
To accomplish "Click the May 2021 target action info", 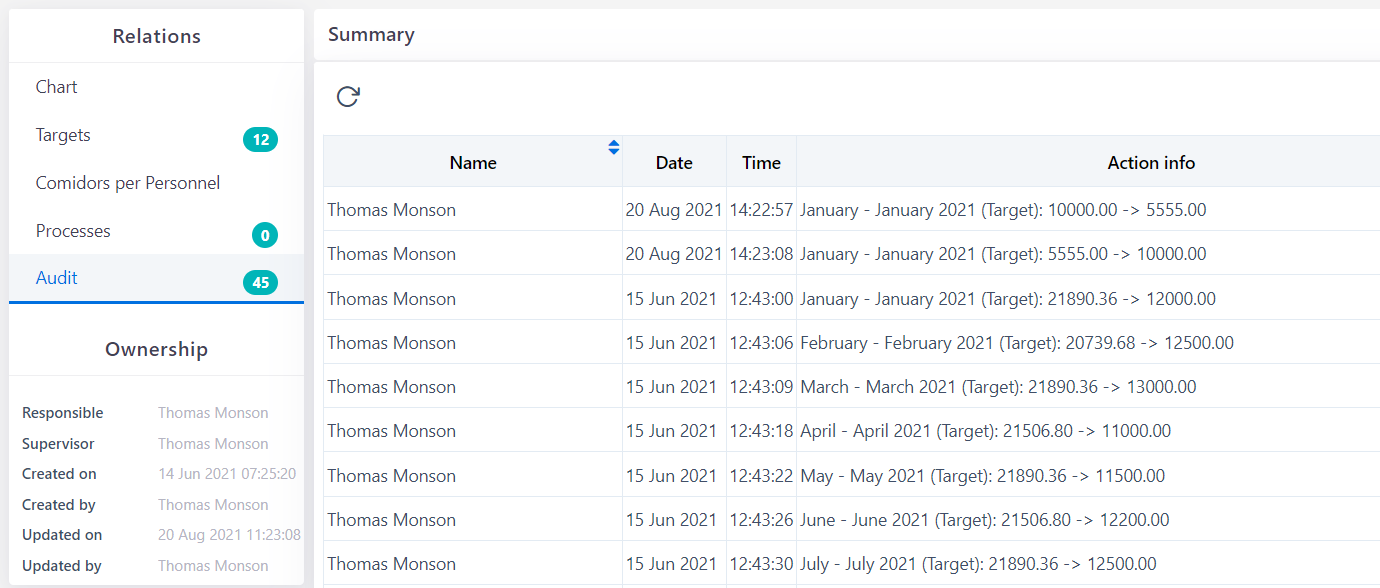I will 982,476.
